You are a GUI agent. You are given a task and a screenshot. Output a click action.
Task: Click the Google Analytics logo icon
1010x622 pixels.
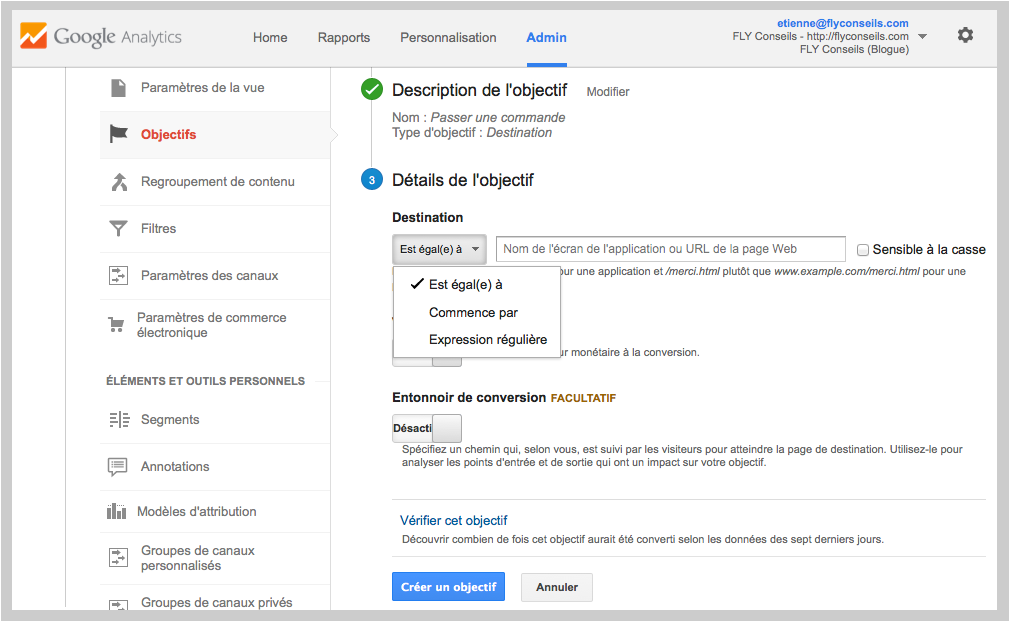(33, 37)
